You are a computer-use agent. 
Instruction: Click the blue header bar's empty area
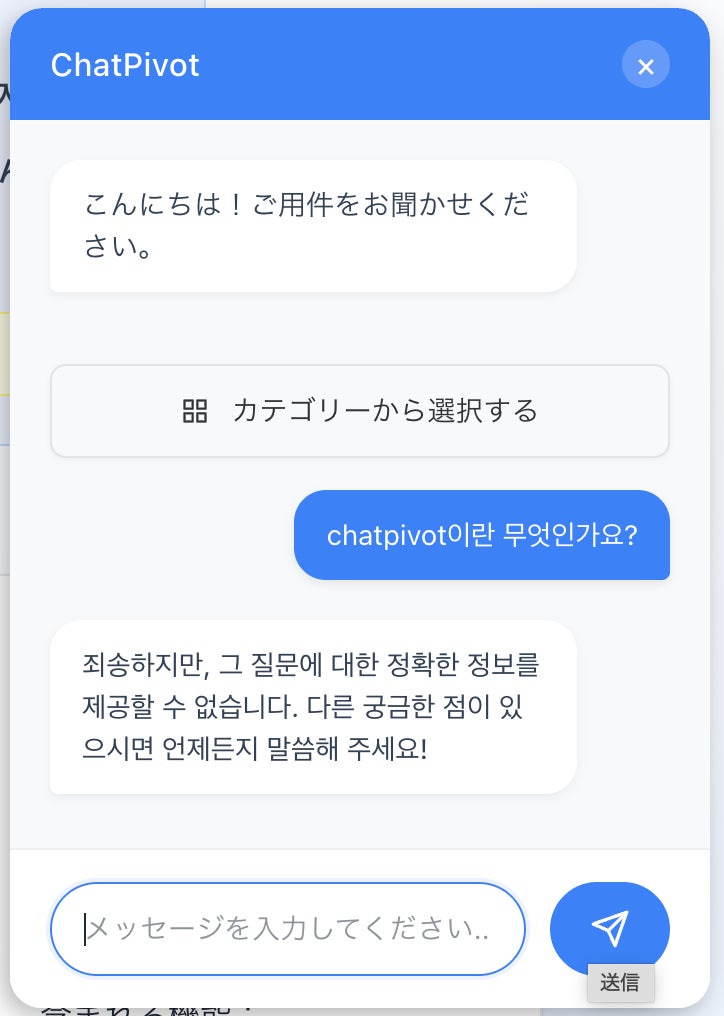400,66
